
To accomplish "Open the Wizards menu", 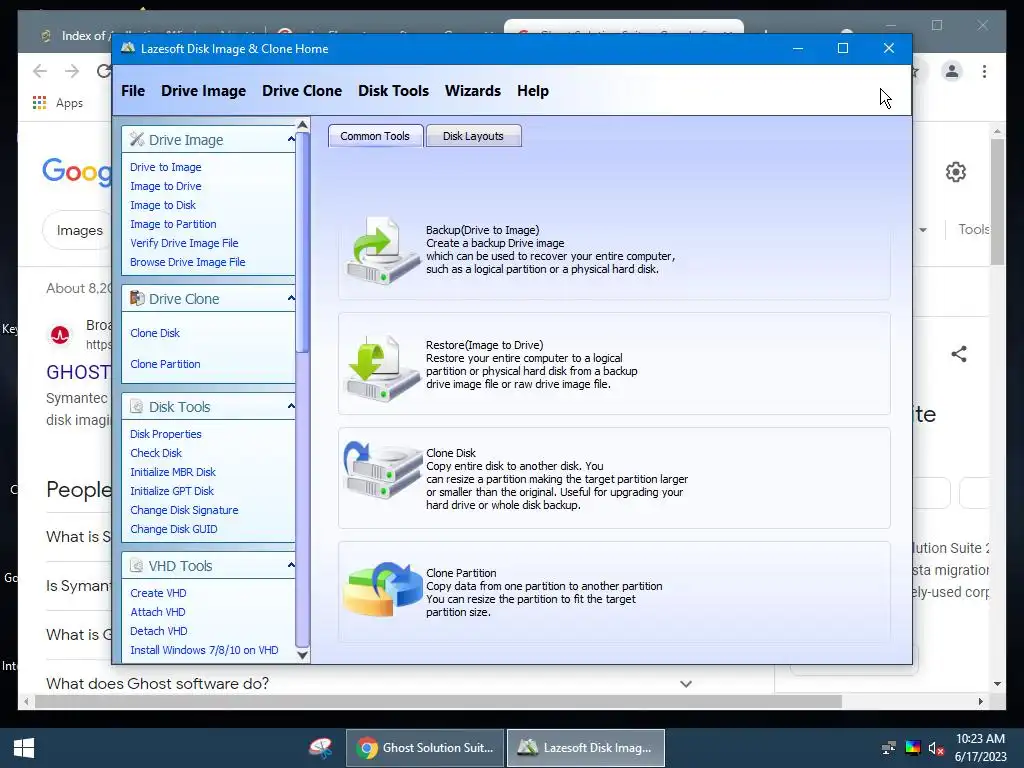I will 473,91.
